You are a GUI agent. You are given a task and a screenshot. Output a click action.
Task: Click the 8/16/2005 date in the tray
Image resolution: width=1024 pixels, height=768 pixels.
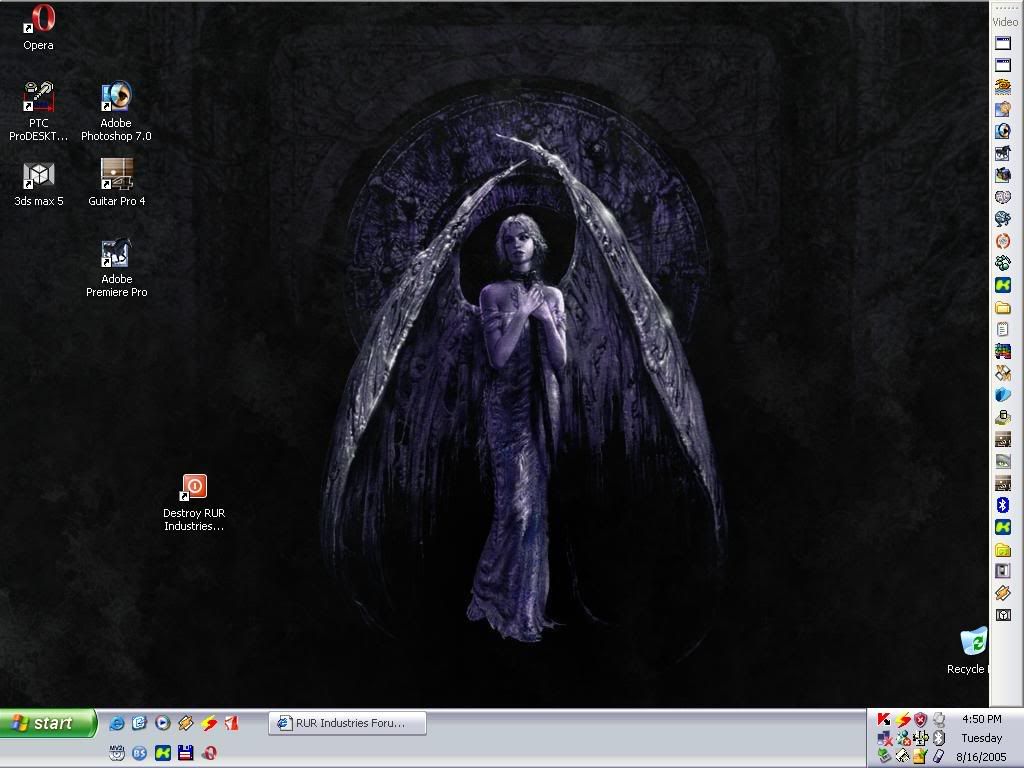982,757
